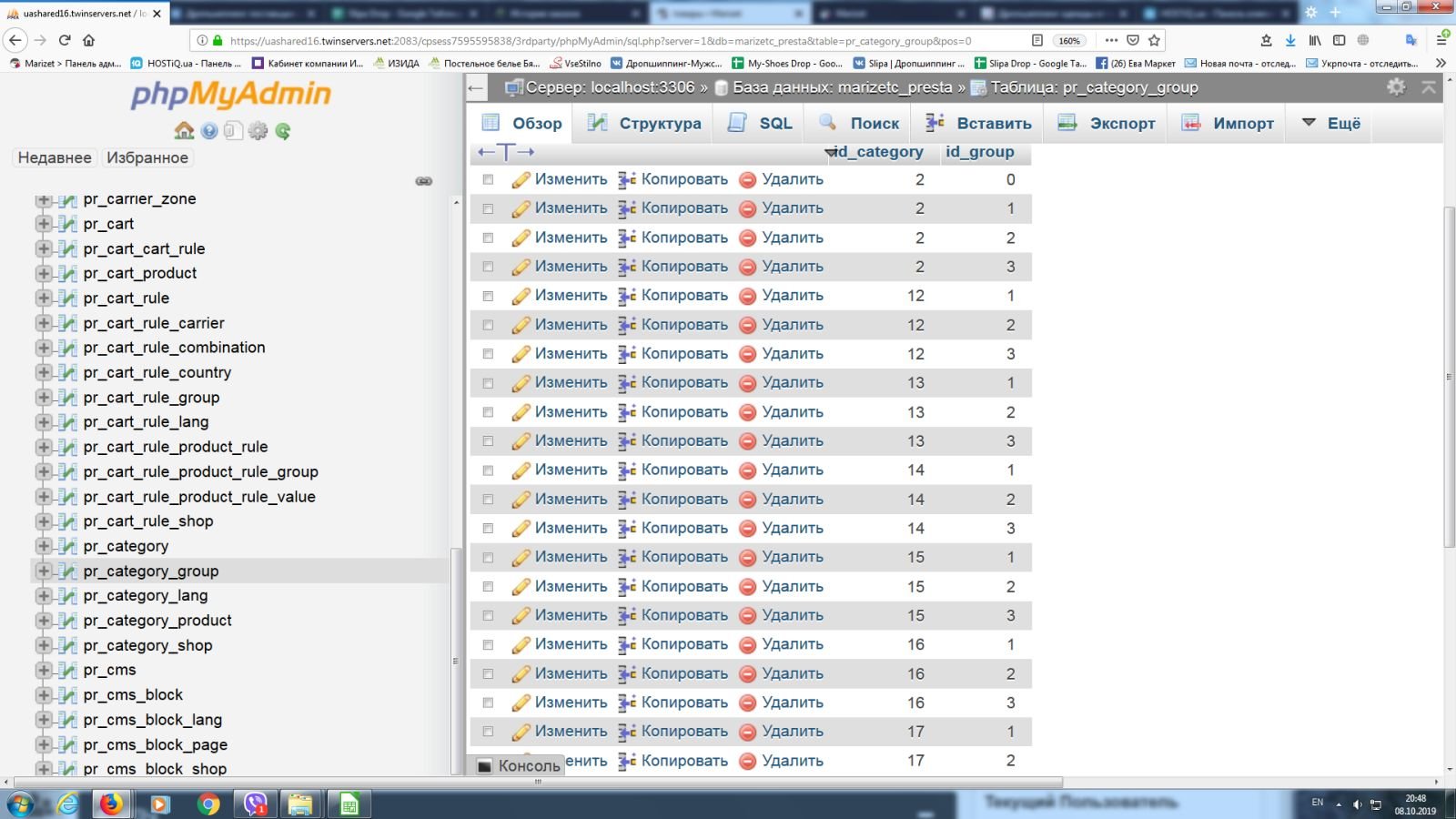Open navigation panel settings gear icon
Screen dimensions: 1456x819
click(258, 131)
